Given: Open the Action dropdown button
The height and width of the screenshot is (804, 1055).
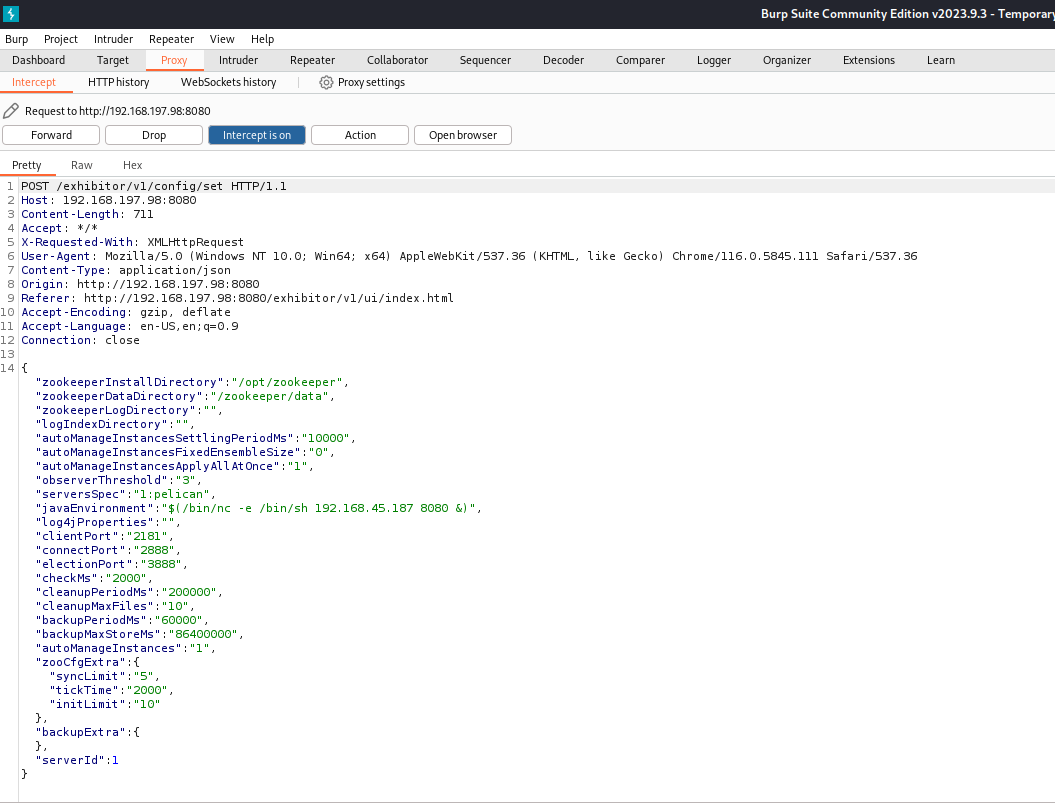Looking at the screenshot, I should (360, 135).
